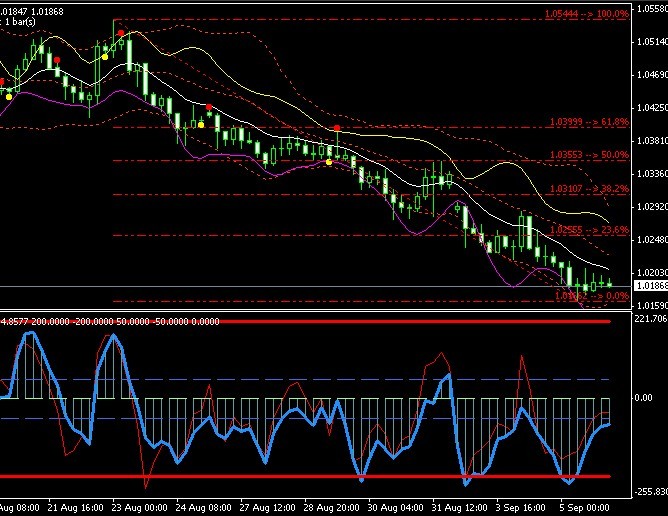Click the 1.0203 price axis label
668x516 pixels.
pos(652,272)
